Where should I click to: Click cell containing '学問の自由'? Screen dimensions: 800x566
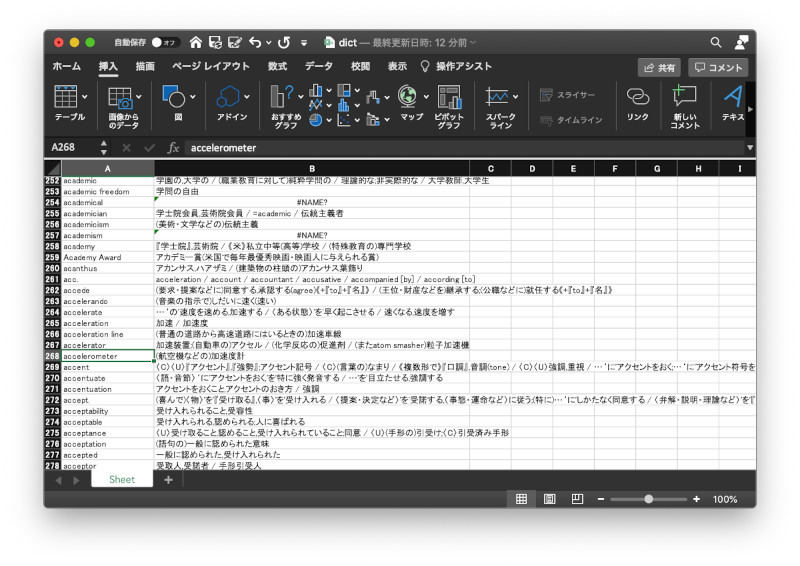click(312, 191)
